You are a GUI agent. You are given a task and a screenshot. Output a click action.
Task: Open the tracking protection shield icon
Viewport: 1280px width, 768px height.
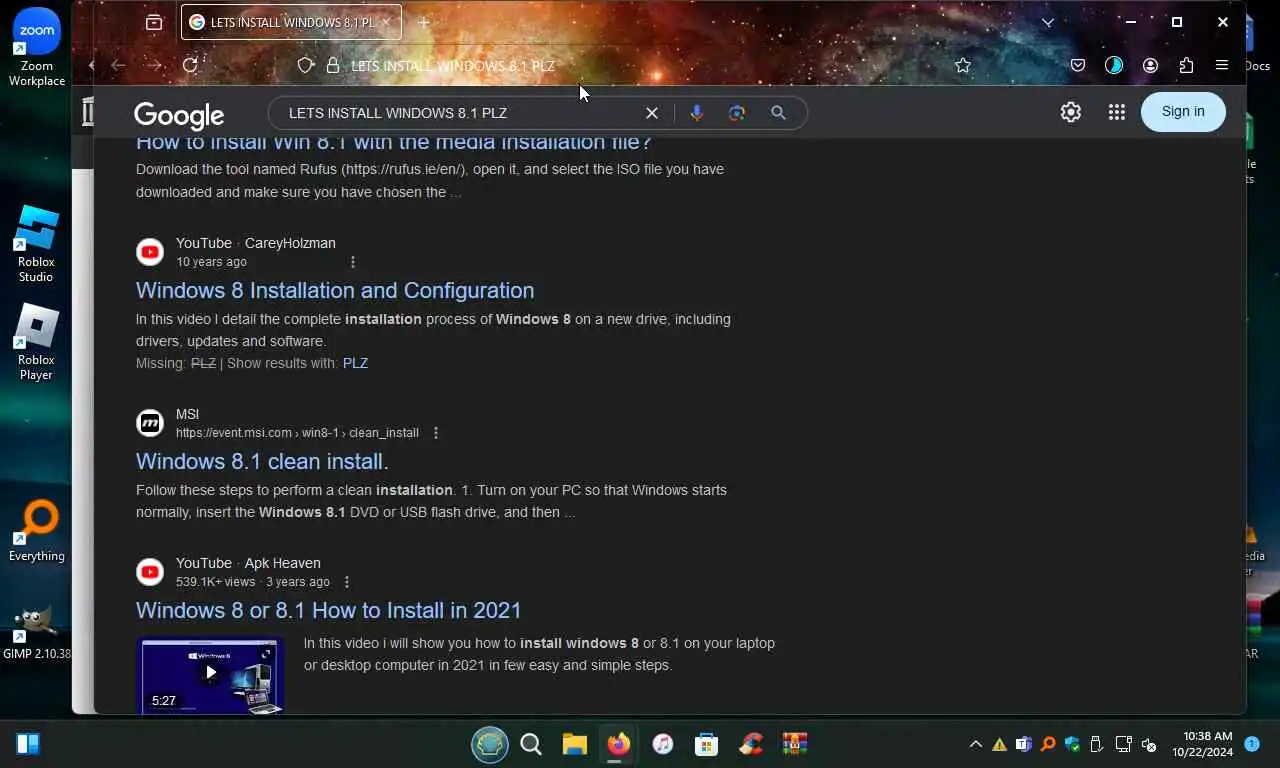306,65
